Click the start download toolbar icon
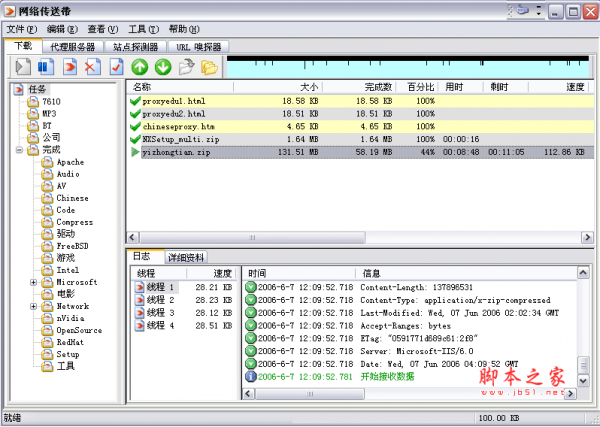Screen dimensions: 600x427 point(22,68)
